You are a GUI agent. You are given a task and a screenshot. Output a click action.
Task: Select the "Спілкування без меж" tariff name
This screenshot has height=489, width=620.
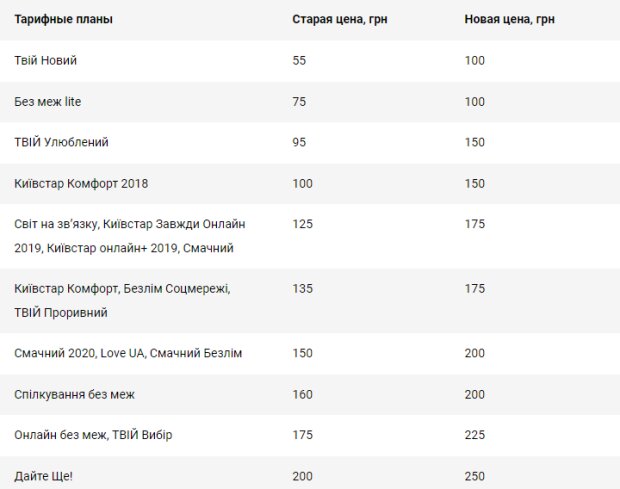[75, 394]
